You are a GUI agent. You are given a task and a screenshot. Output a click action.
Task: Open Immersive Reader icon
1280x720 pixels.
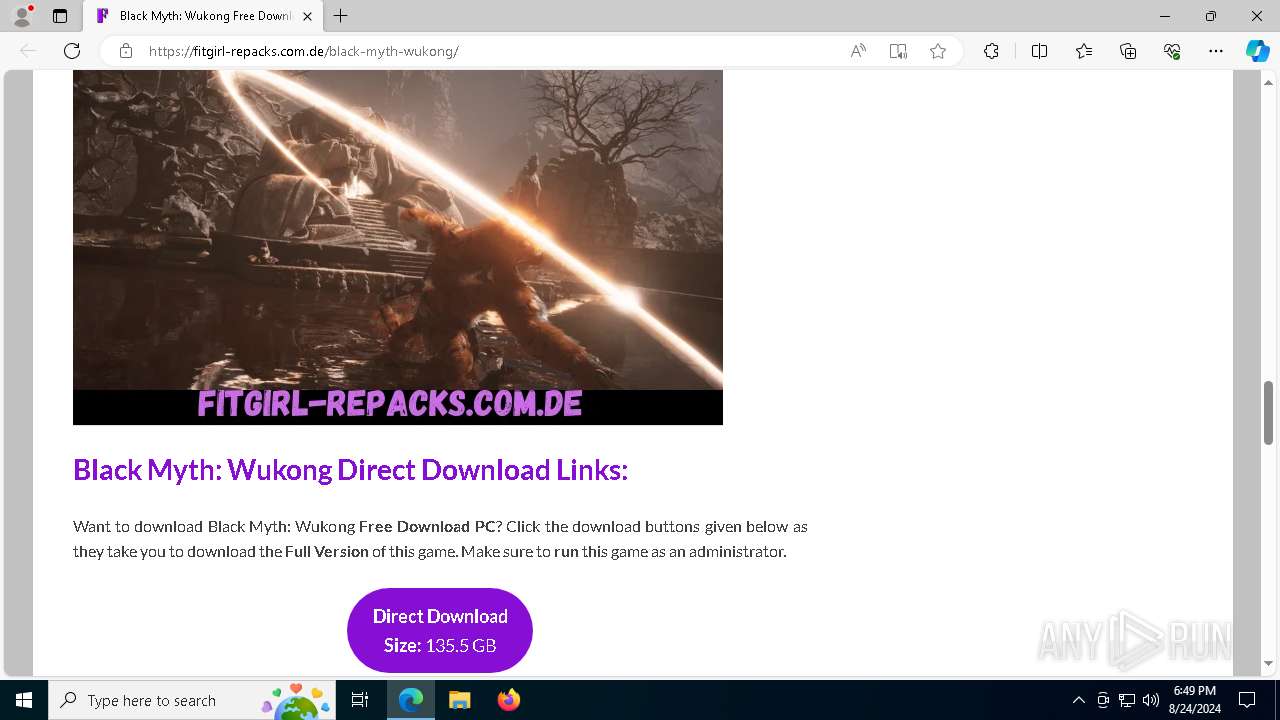coord(898,51)
